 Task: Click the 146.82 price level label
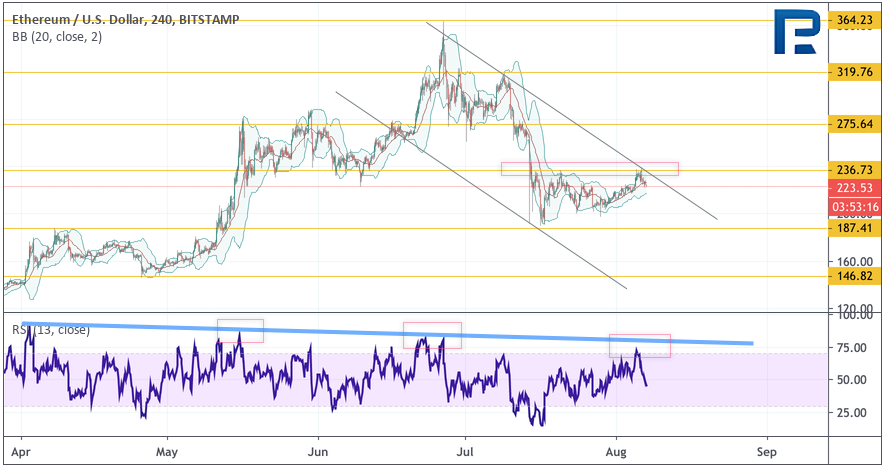point(853,276)
